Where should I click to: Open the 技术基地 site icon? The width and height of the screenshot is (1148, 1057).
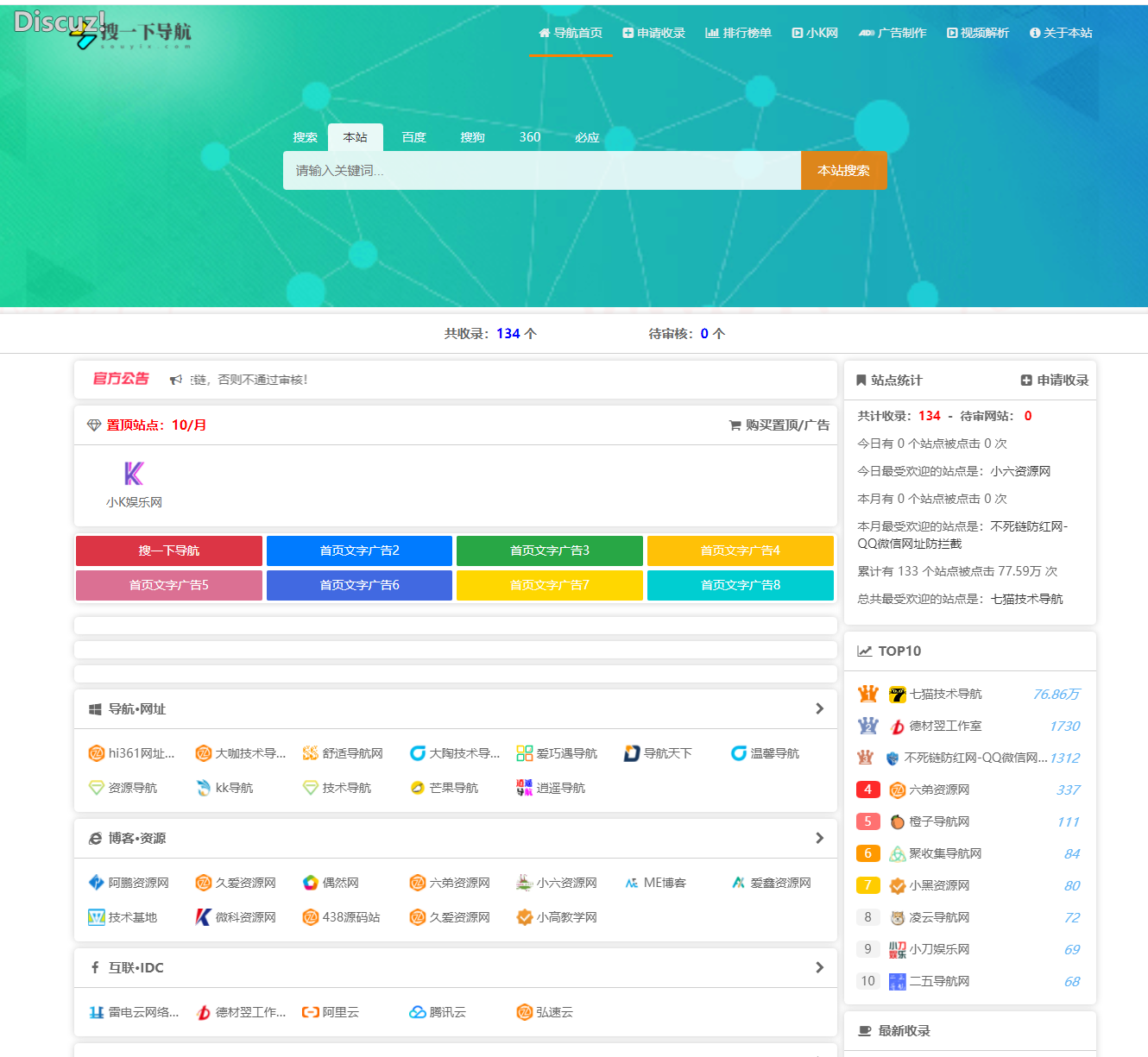pos(97,917)
